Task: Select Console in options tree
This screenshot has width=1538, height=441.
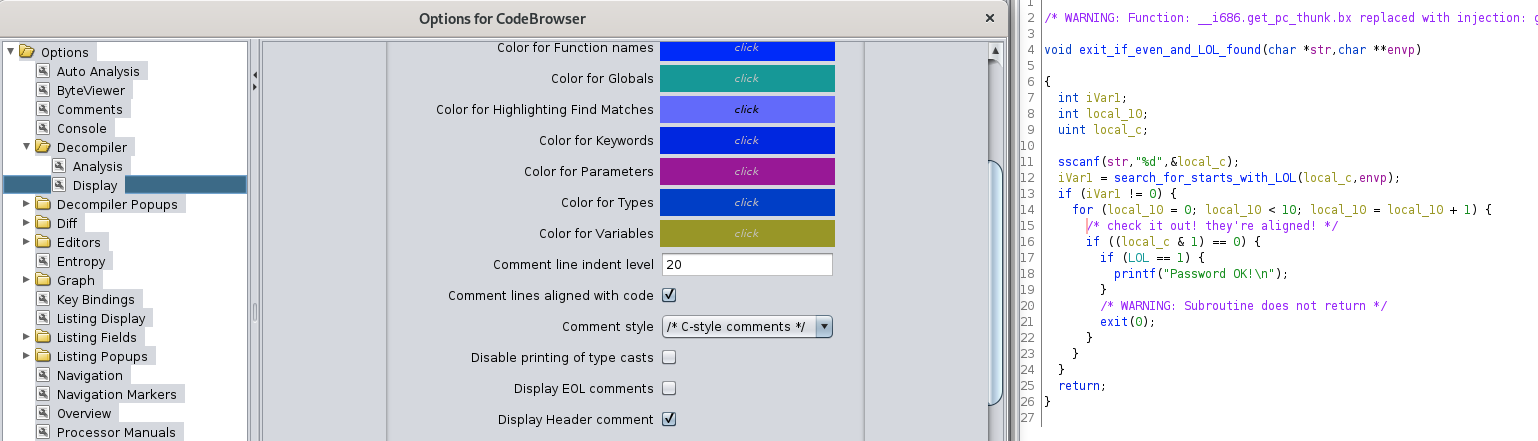Action: click(x=81, y=128)
